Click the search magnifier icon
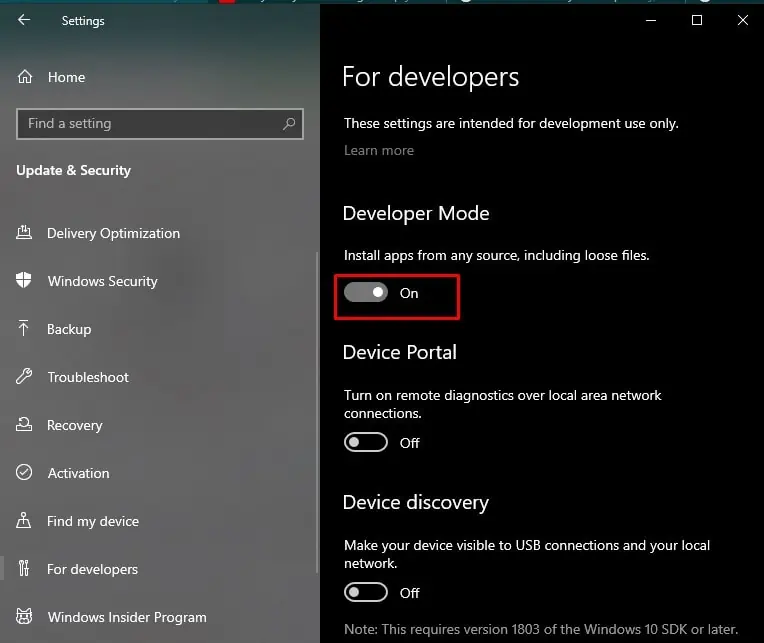764x643 pixels. click(x=289, y=124)
